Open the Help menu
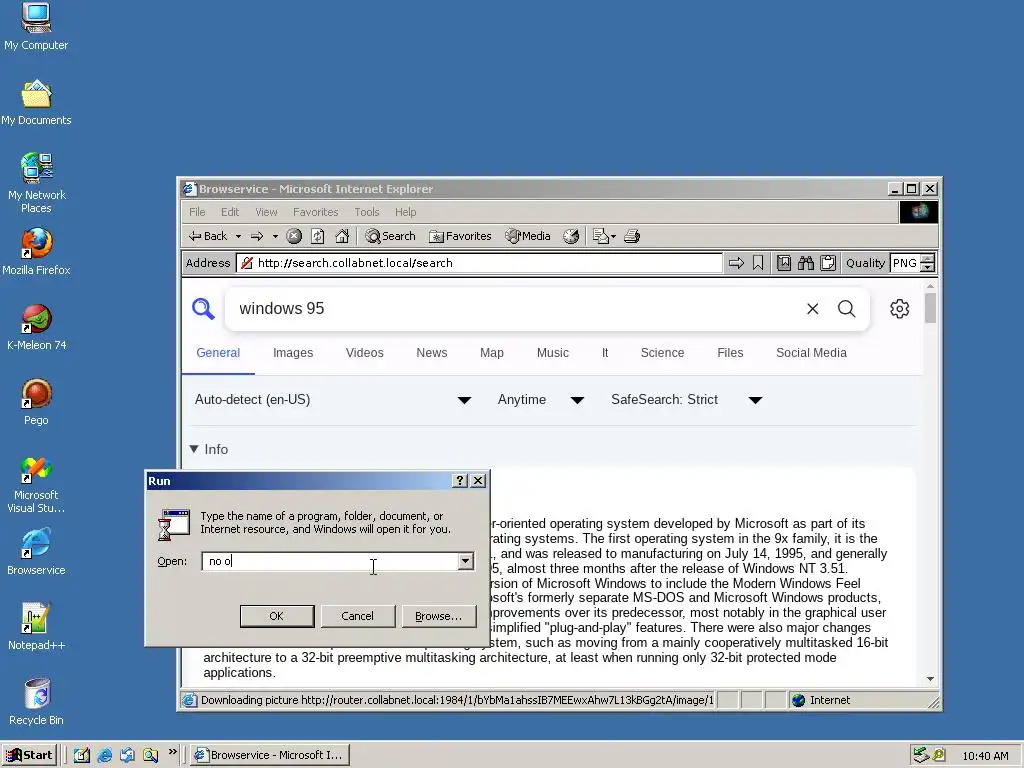The image size is (1024, 768). pyautogui.click(x=406, y=212)
